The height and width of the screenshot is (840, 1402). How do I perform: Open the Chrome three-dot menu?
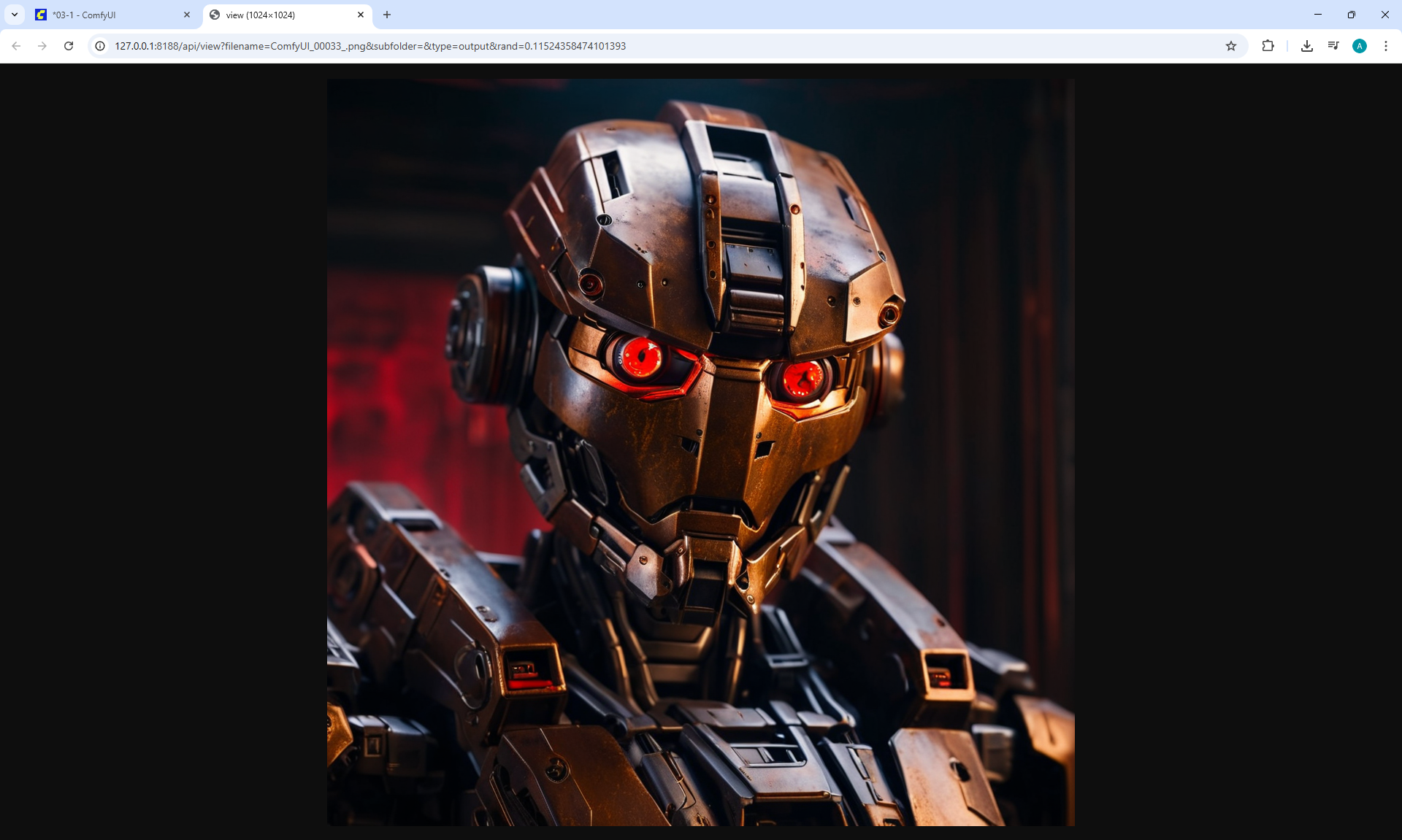pyautogui.click(x=1386, y=46)
